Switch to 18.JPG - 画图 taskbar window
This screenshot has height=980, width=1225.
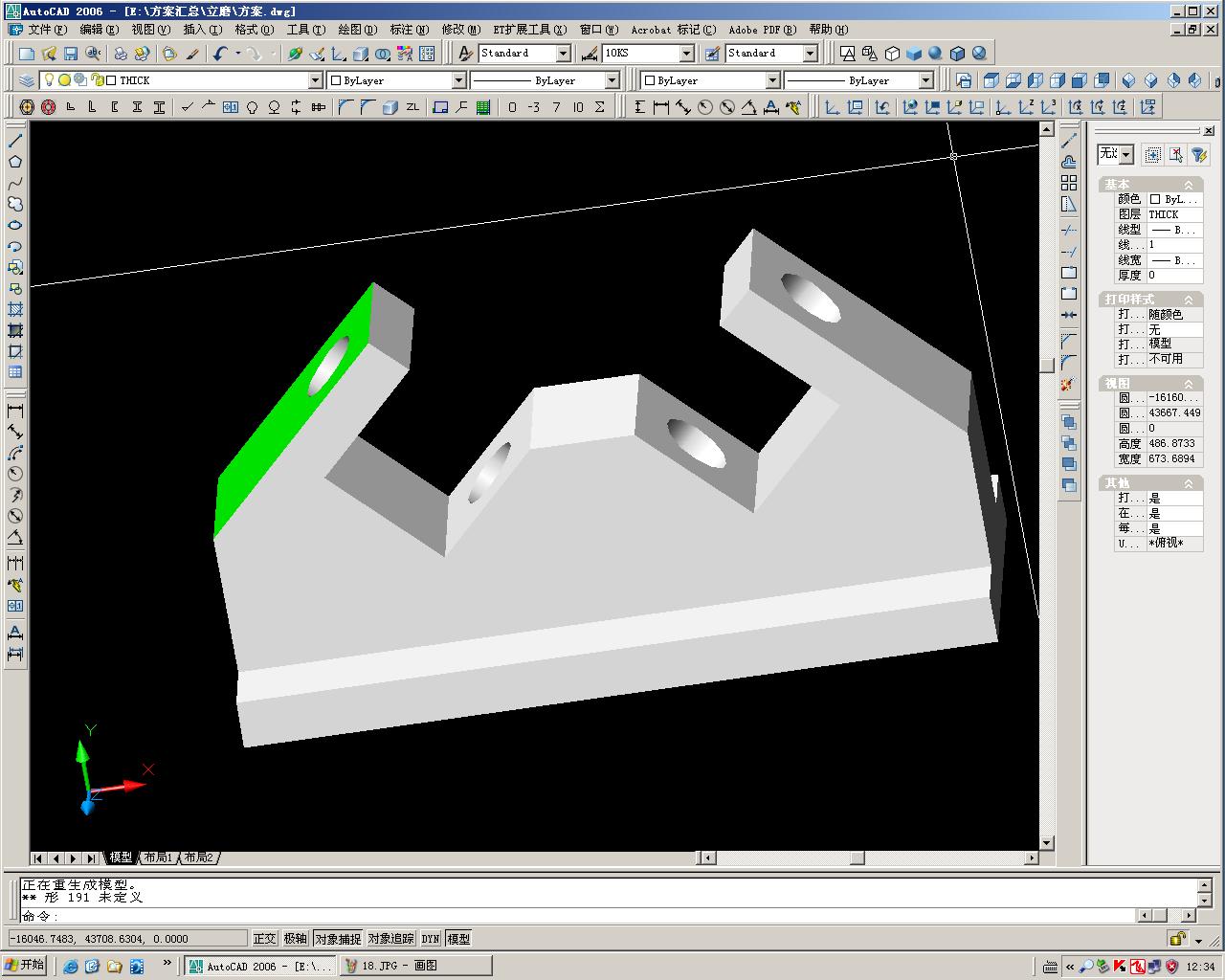coord(415,966)
